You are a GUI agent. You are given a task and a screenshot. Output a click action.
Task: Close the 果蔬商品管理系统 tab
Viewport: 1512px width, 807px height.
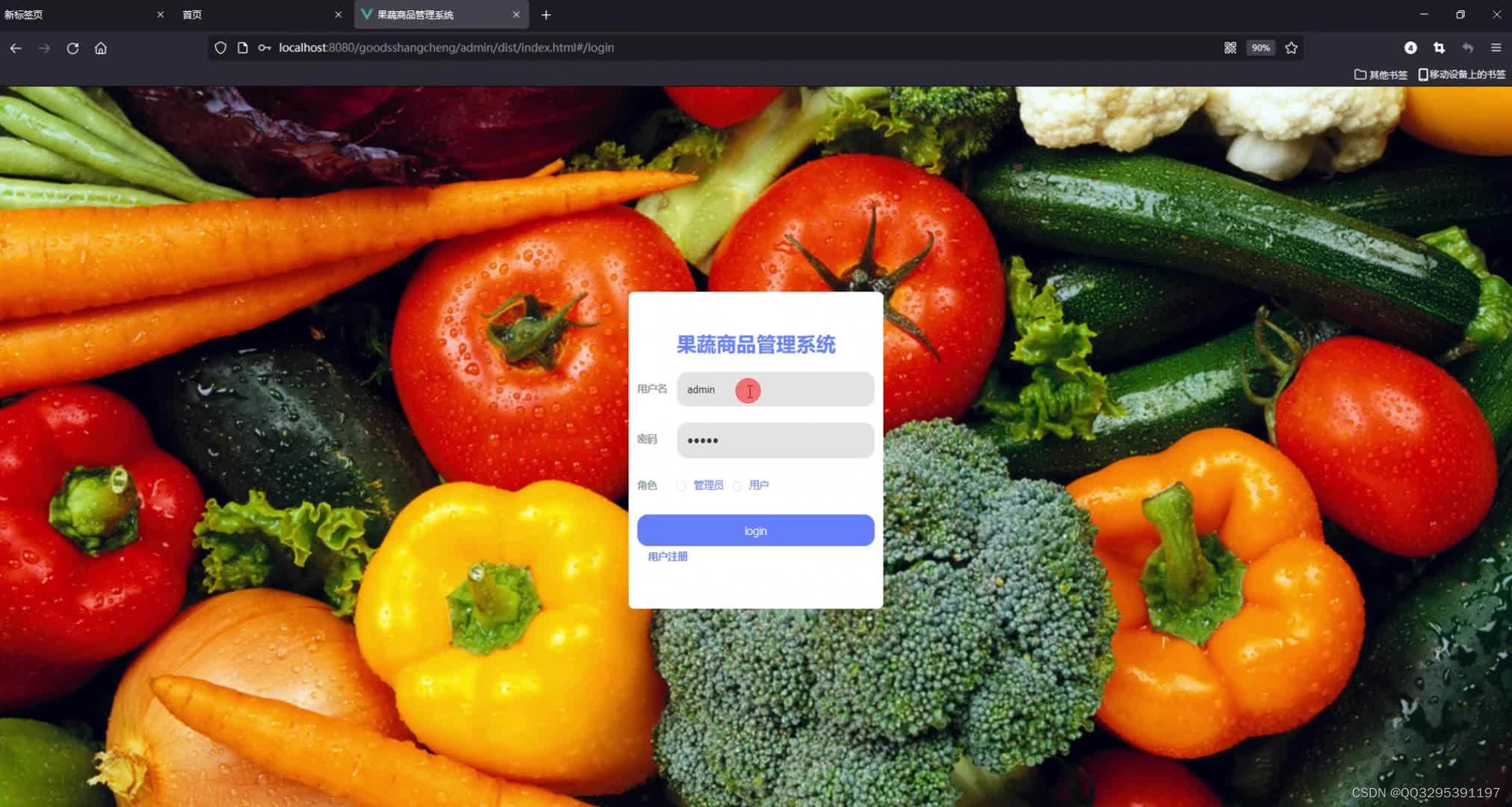coord(516,14)
